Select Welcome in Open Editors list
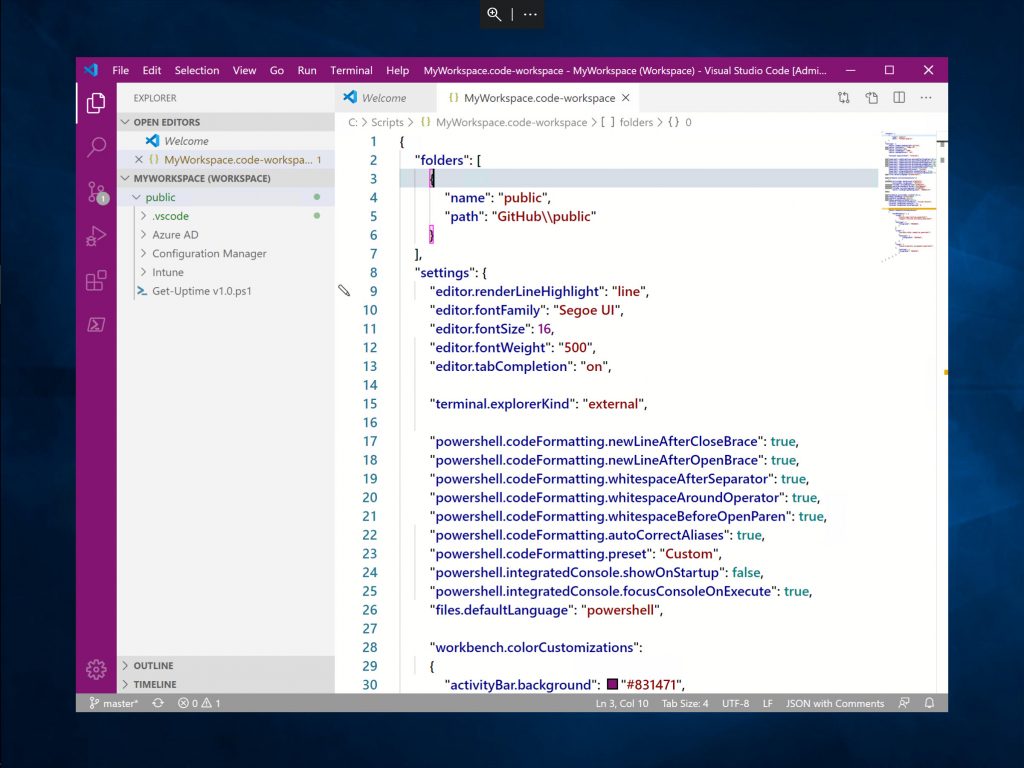Viewport: 1024px width, 768px height. click(x=186, y=141)
